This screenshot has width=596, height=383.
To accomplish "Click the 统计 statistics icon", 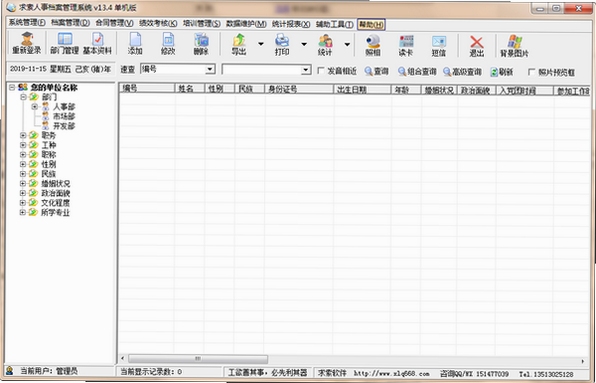I will click(x=325, y=44).
